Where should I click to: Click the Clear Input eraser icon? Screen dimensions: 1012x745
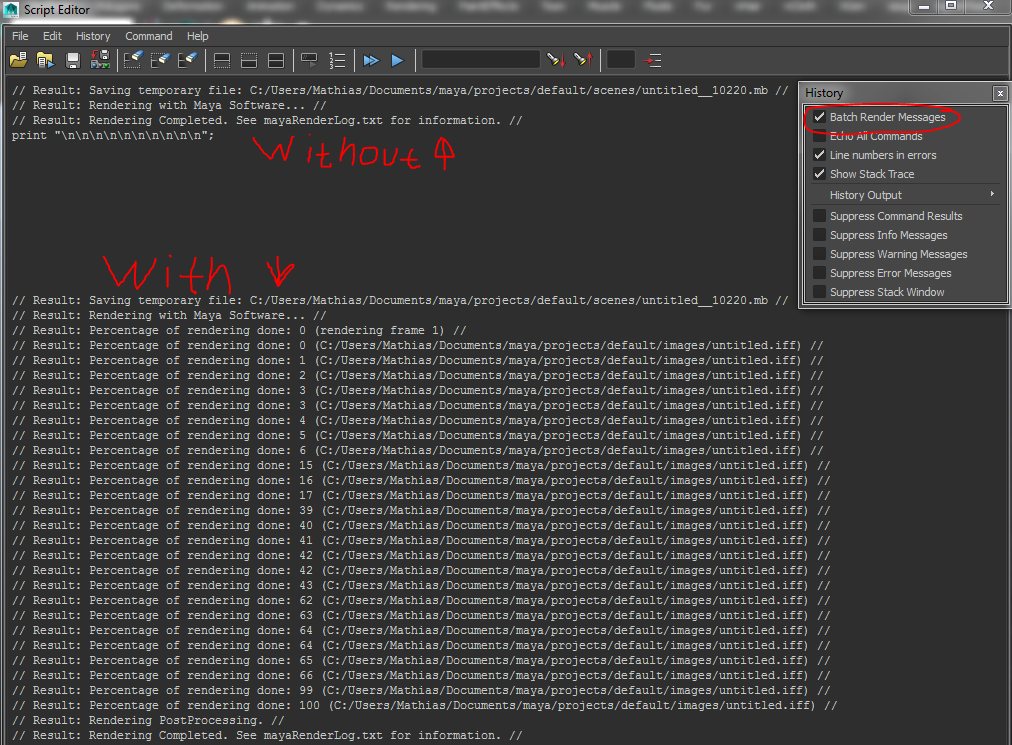(x=160, y=61)
